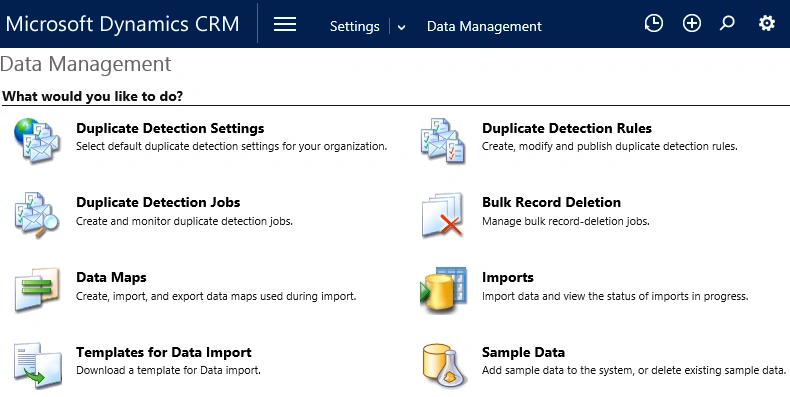The width and height of the screenshot is (790, 397).
Task: Click the Duplicate Detection Settings globe icon
Action: 37,141
